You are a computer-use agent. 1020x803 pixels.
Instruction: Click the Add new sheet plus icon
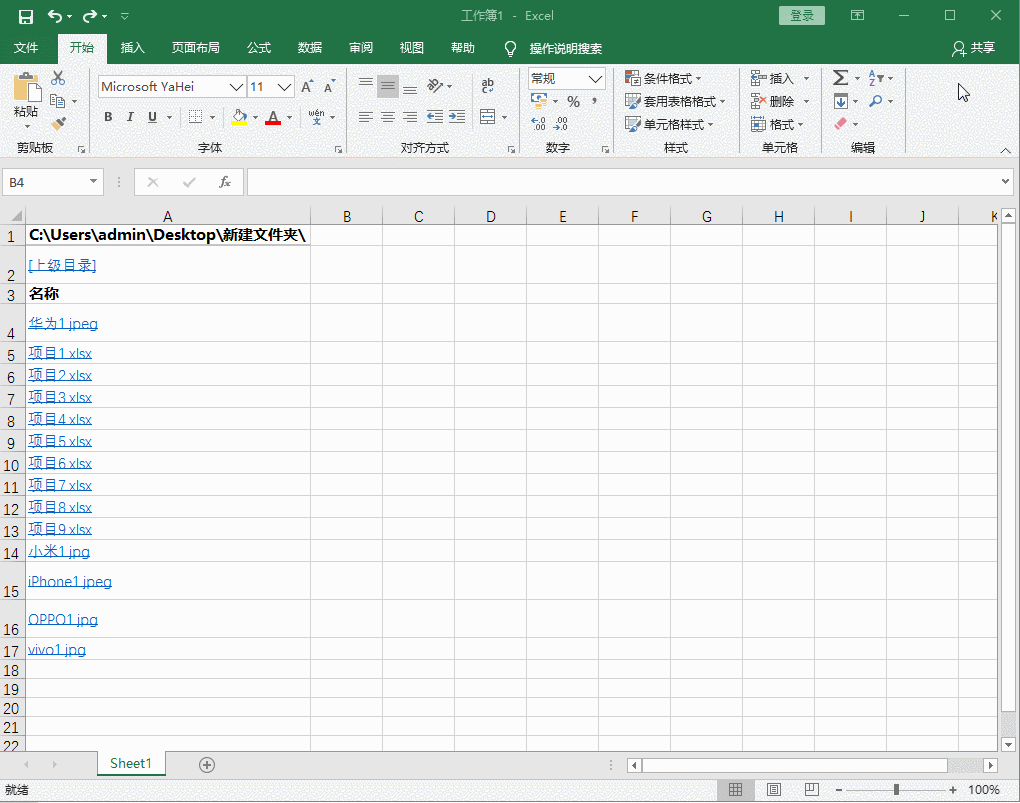click(x=207, y=764)
